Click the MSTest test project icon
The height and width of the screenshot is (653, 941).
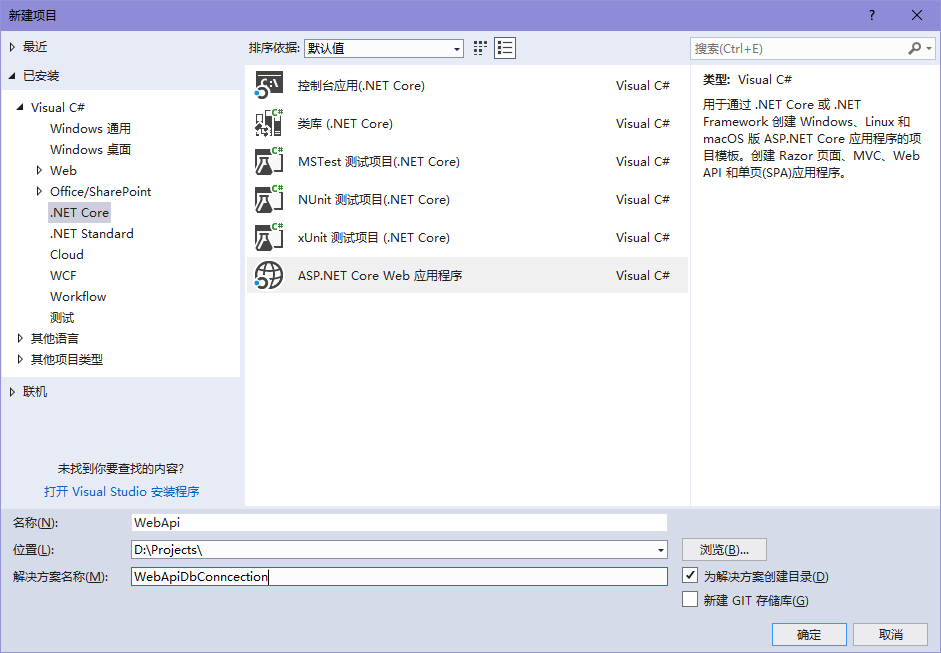click(268, 161)
